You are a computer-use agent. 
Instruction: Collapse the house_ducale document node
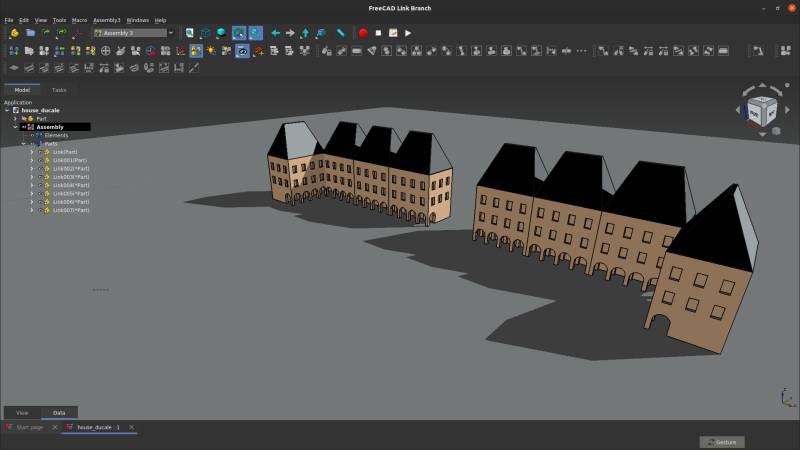tap(7, 110)
